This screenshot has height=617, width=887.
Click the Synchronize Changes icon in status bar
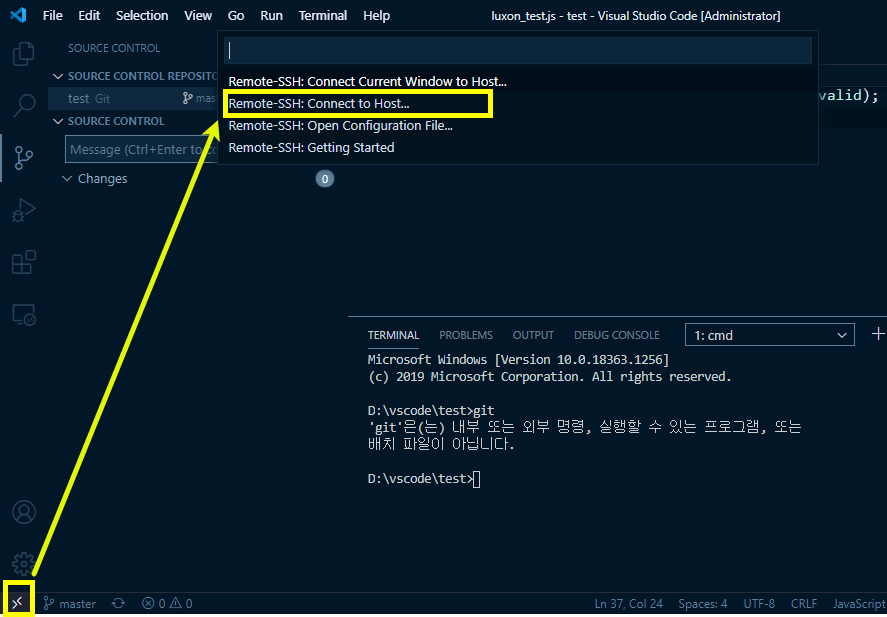118,603
